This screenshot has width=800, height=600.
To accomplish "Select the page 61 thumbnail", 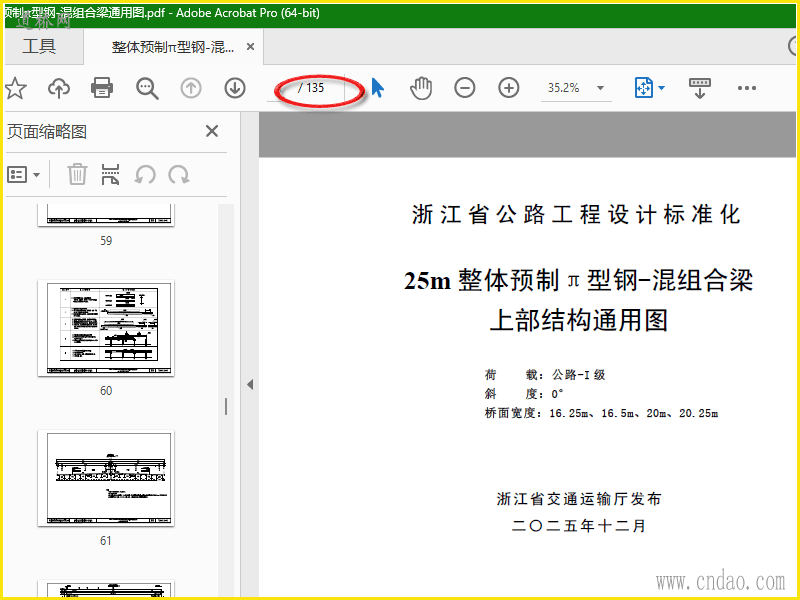I will click(x=106, y=478).
